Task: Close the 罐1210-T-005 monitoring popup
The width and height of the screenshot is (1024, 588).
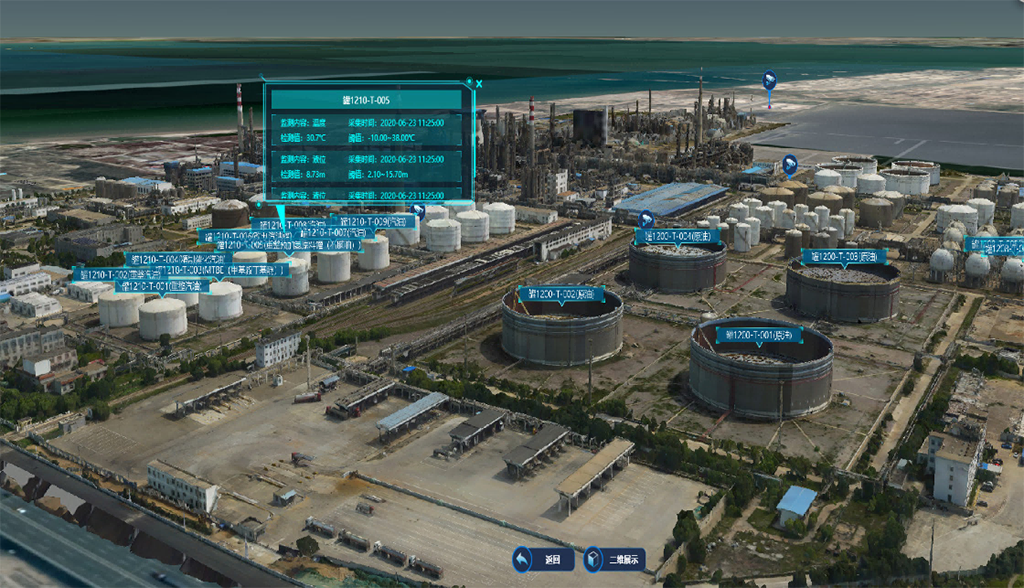Action: tap(479, 84)
